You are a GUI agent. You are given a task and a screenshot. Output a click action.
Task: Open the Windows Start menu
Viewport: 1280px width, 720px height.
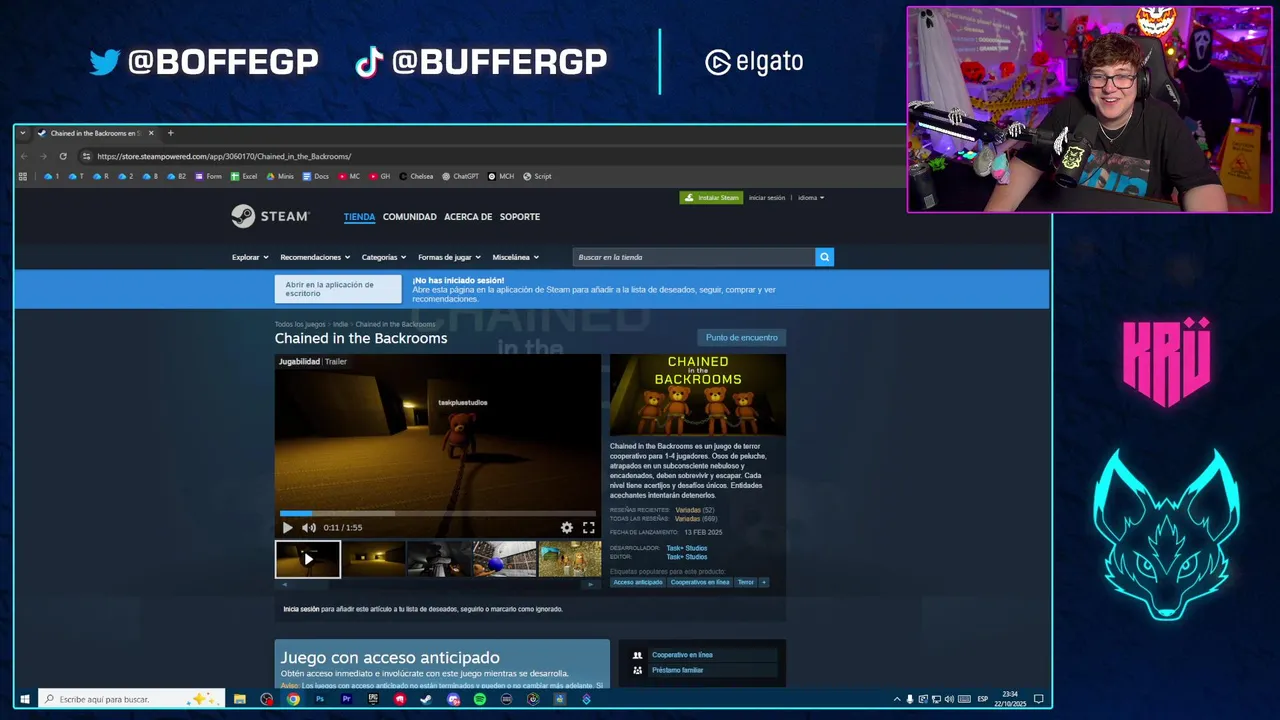(25, 699)
